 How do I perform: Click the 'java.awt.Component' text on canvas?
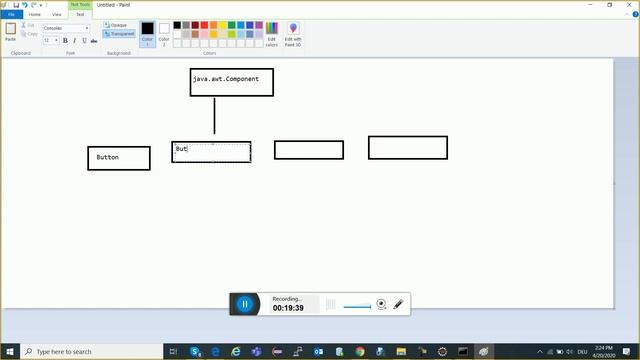click(226, 79)
